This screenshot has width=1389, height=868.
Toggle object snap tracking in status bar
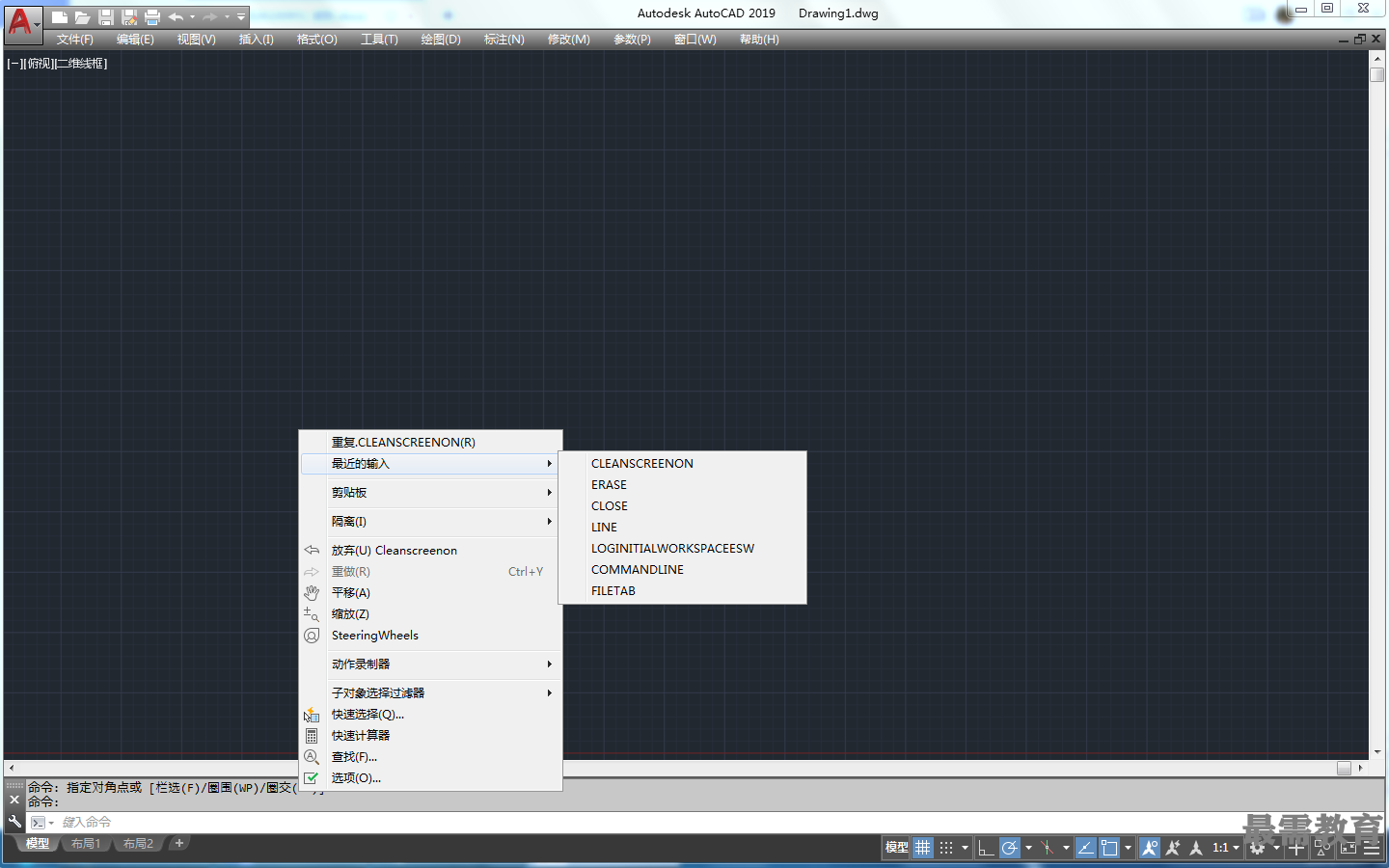pos(1086,848)
